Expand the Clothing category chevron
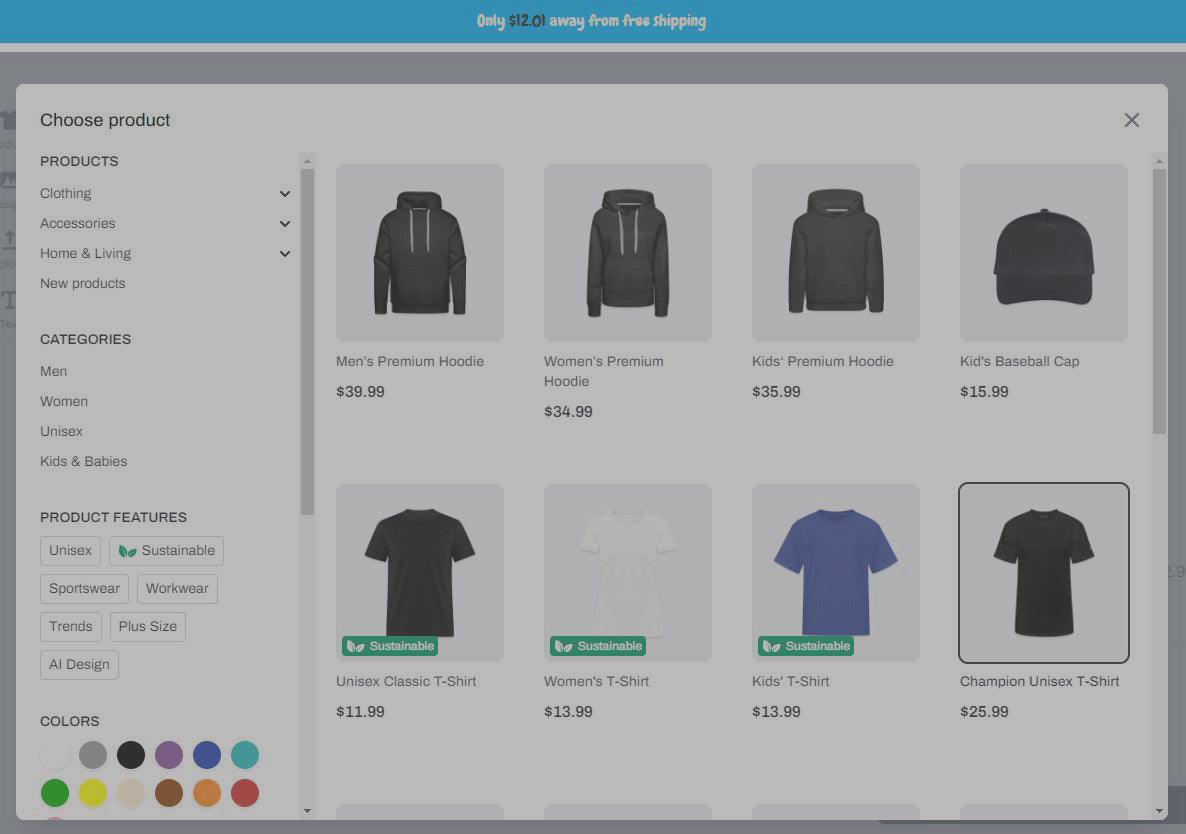The image size is (1186, 834). coord(284,194)
